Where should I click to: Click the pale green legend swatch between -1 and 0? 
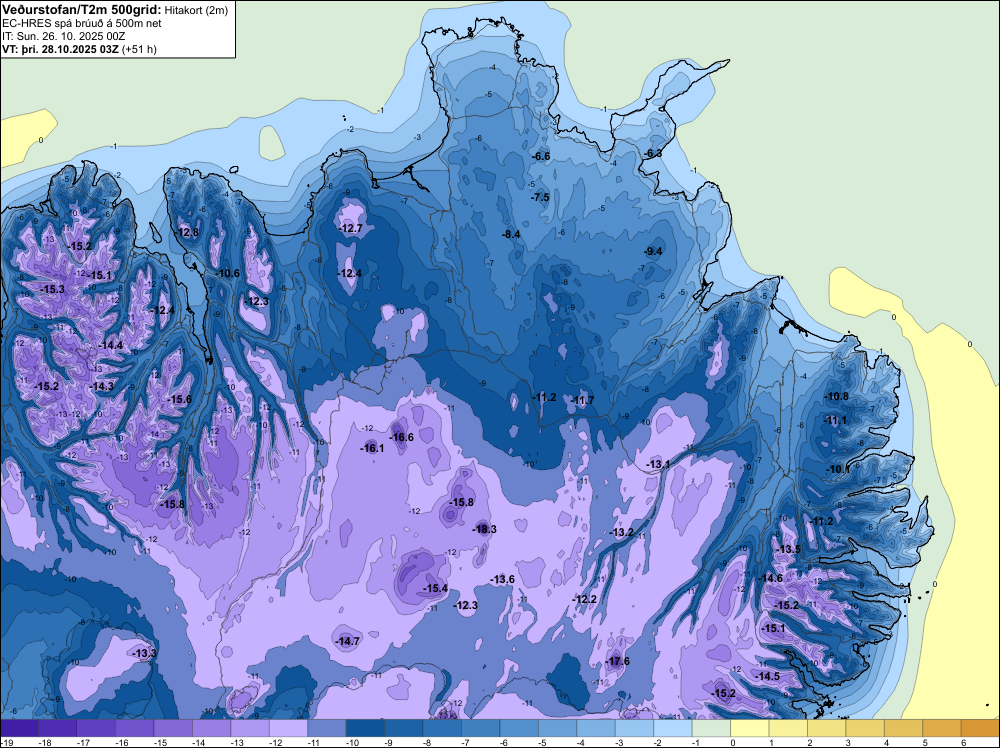711,728
